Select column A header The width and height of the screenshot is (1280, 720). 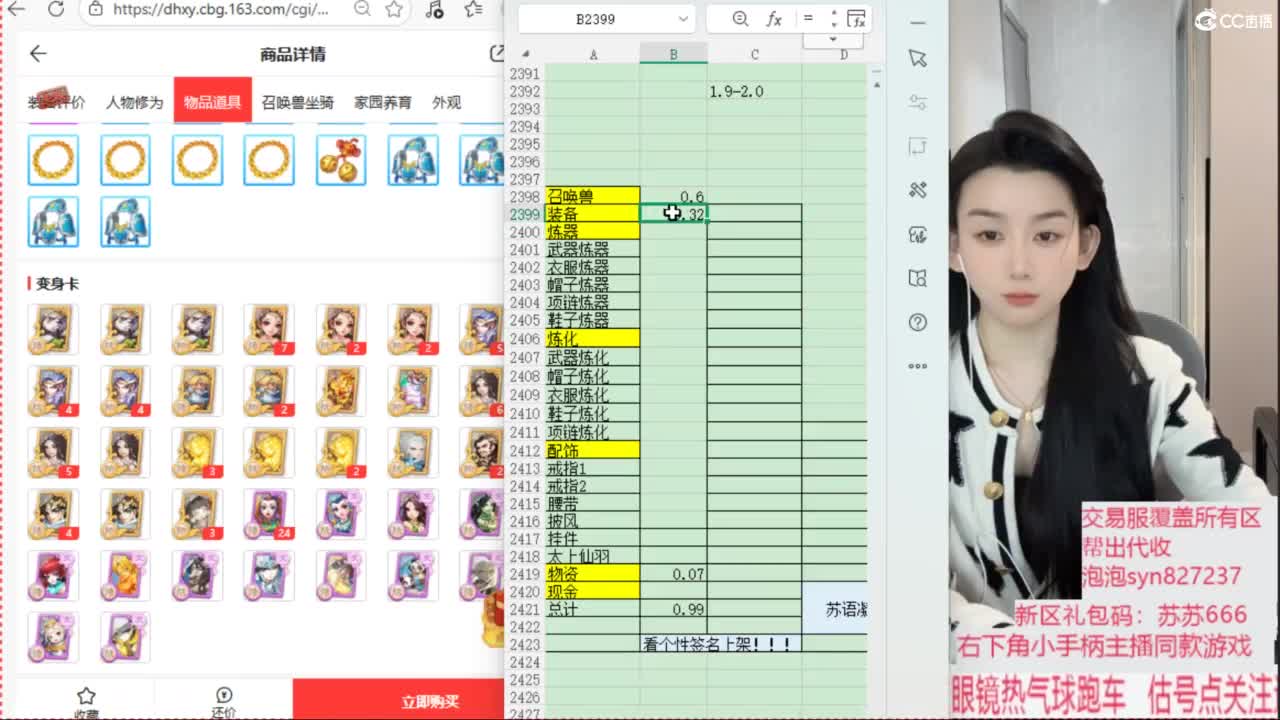tap(593, 54)
